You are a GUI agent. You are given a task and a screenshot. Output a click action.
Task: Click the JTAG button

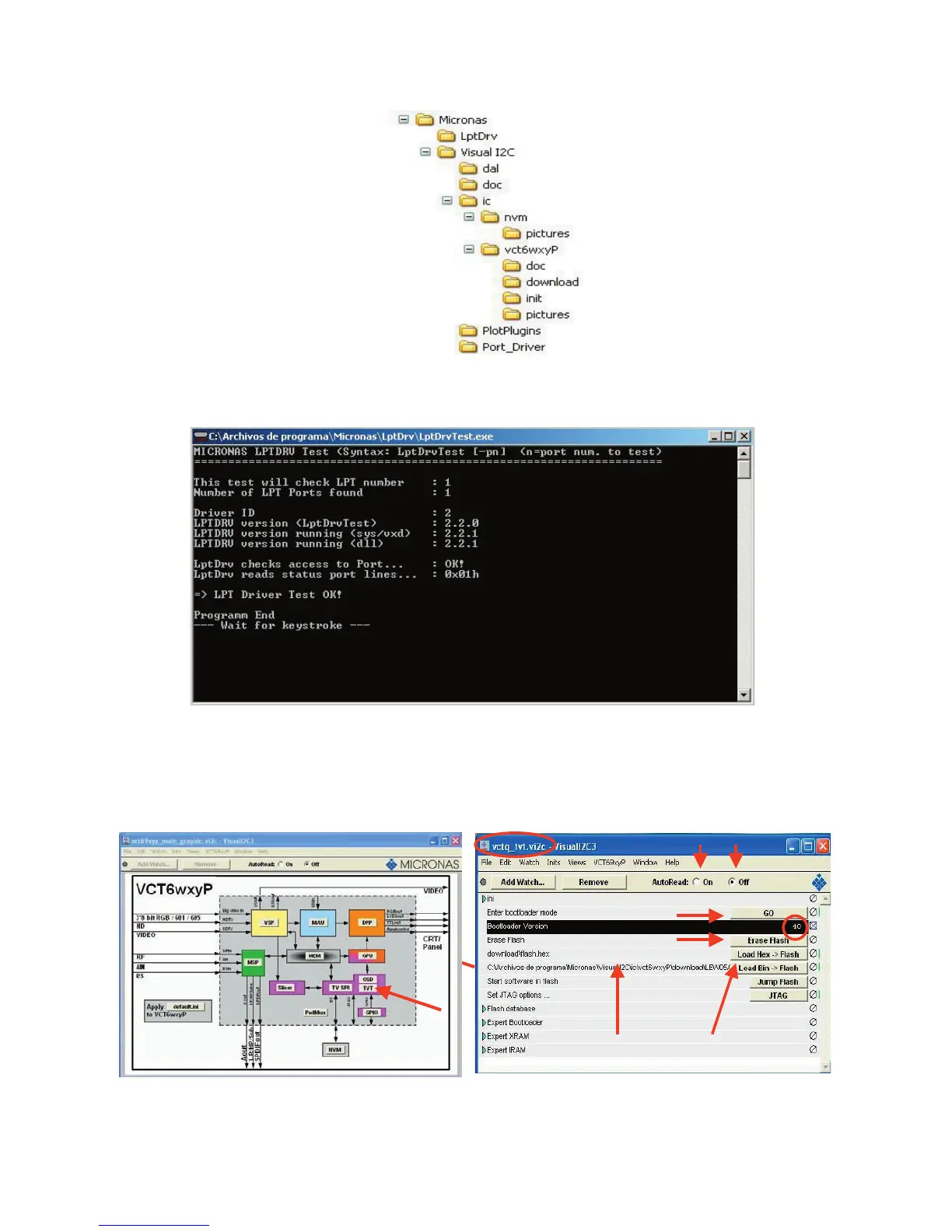[x=778, y=996]
